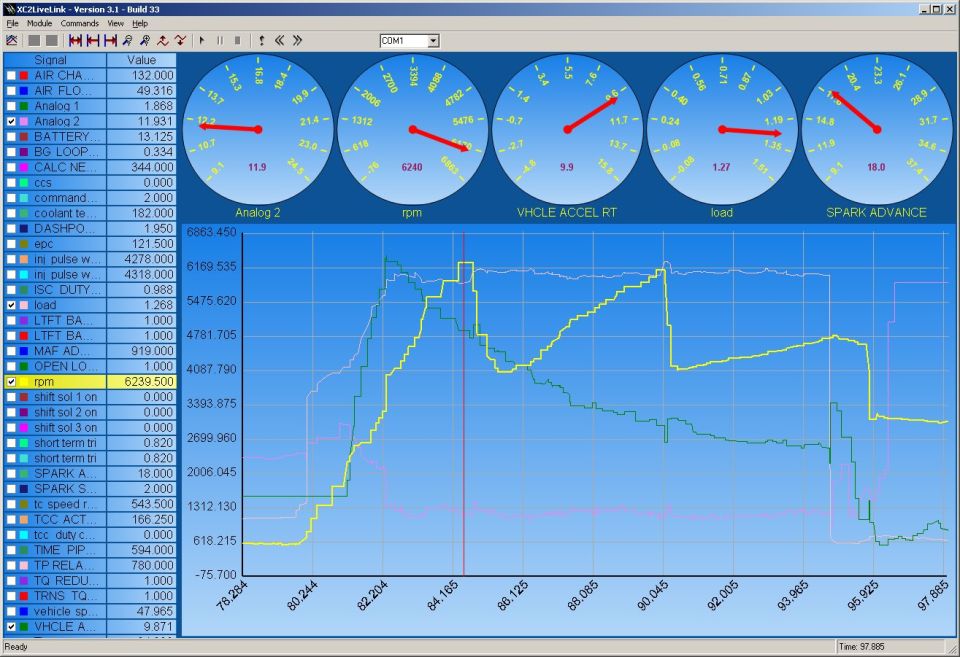The image size is (960, 657).
Task: Select the SPARK A... signal row
Action: 90,473
